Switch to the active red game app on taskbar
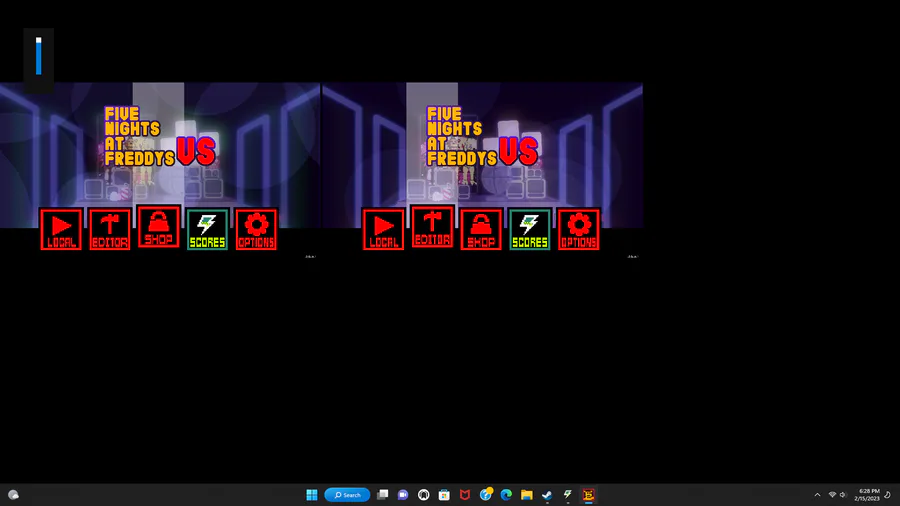 tap(588, 495)
